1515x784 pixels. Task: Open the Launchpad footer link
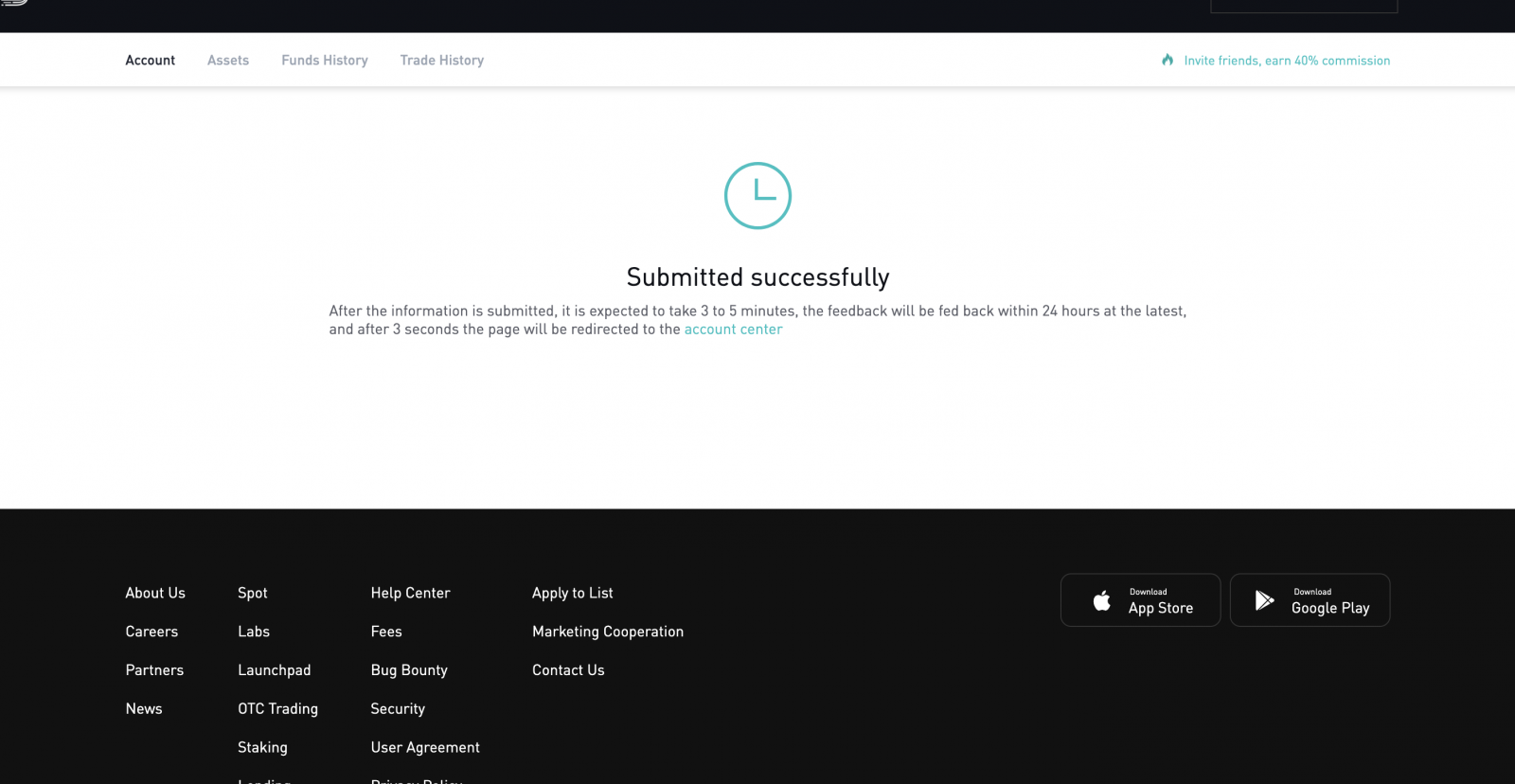pos(274,670)
